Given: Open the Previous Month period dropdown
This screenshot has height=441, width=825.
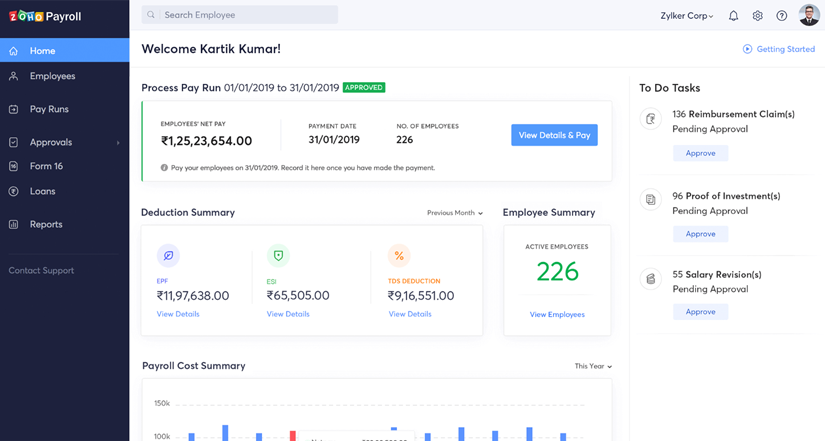Looking at the screenshot, I should (455, 213).
